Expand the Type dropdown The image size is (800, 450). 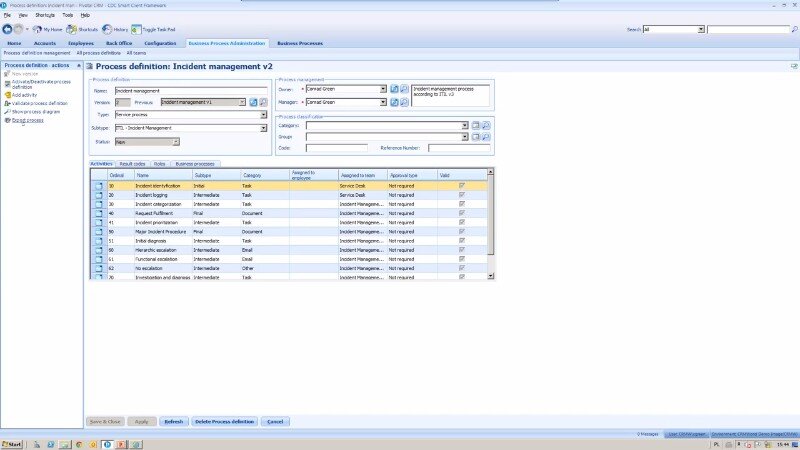tap(263, 115)
